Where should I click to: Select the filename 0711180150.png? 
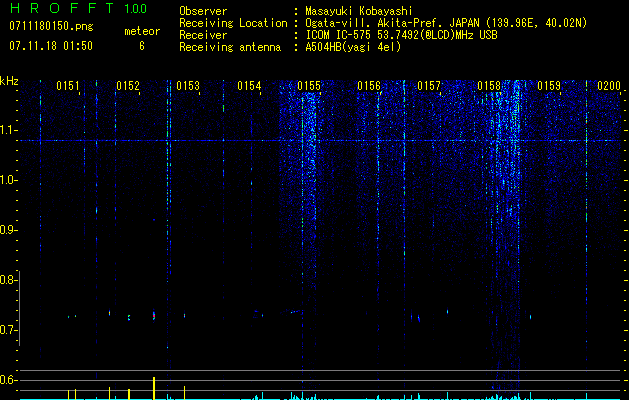pyautogui.click(x=51, y=26)
